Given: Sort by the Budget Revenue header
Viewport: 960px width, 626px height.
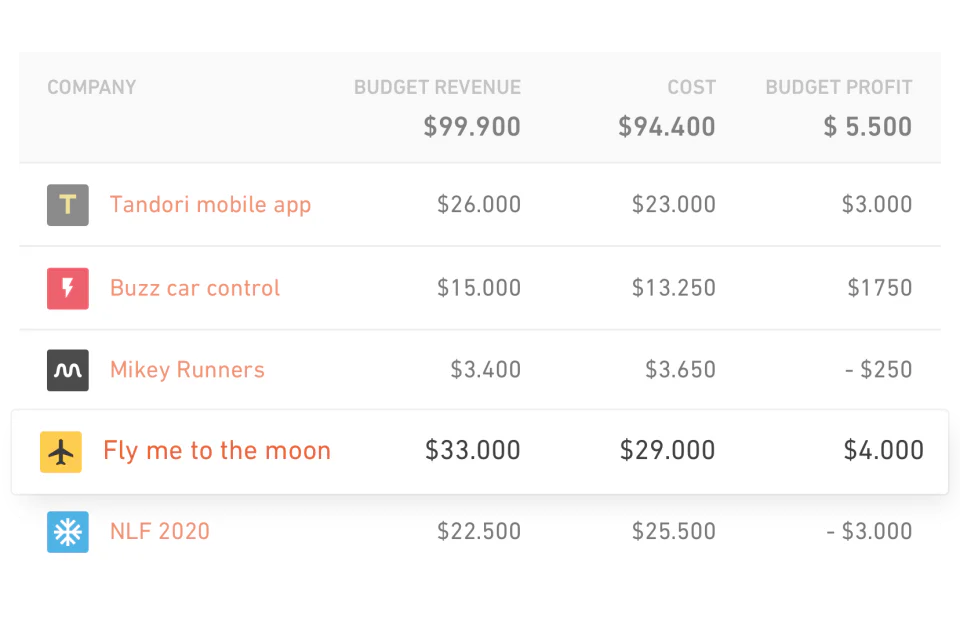Looking at the screenshot, I should point(437,88).
